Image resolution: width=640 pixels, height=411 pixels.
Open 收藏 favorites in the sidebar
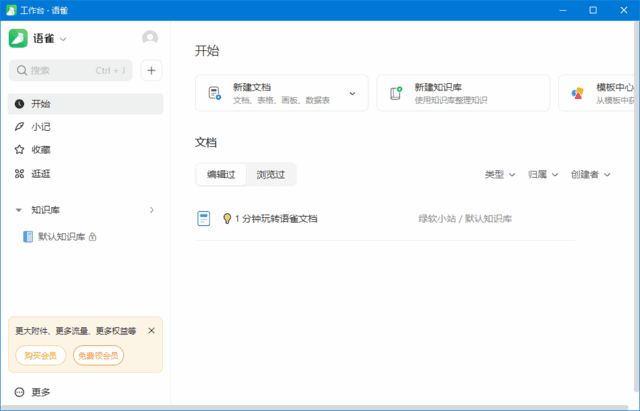pos(85,150)
